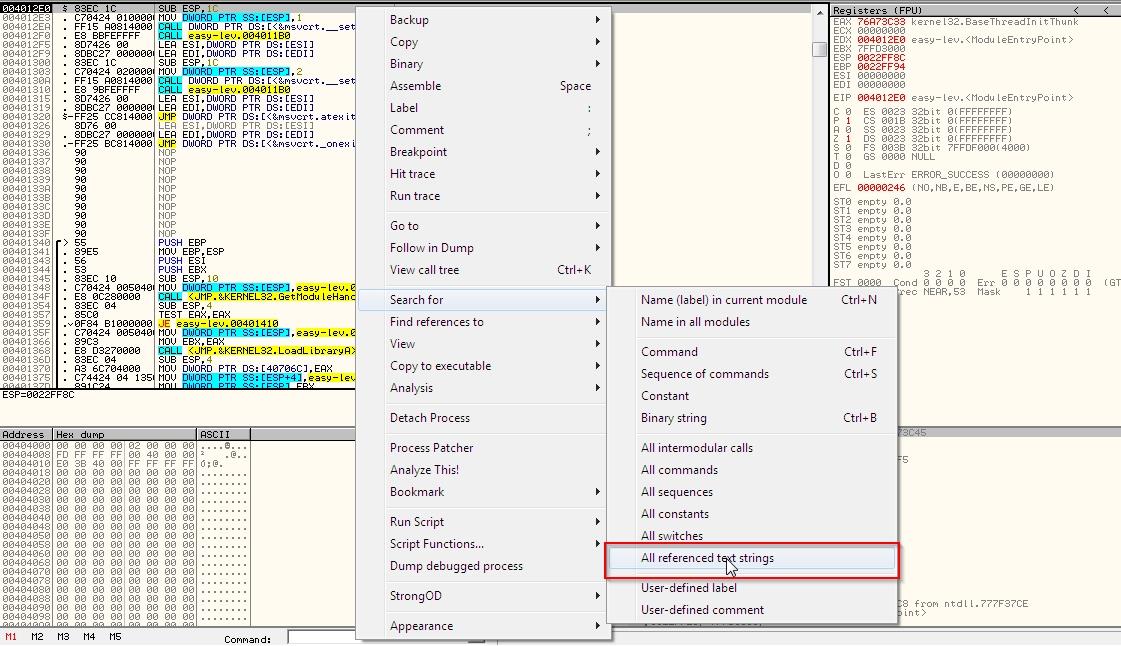1121x646 pixels.
Task: Select disassembly row JE easy-lev.00401410
Action: pos(179,324)
